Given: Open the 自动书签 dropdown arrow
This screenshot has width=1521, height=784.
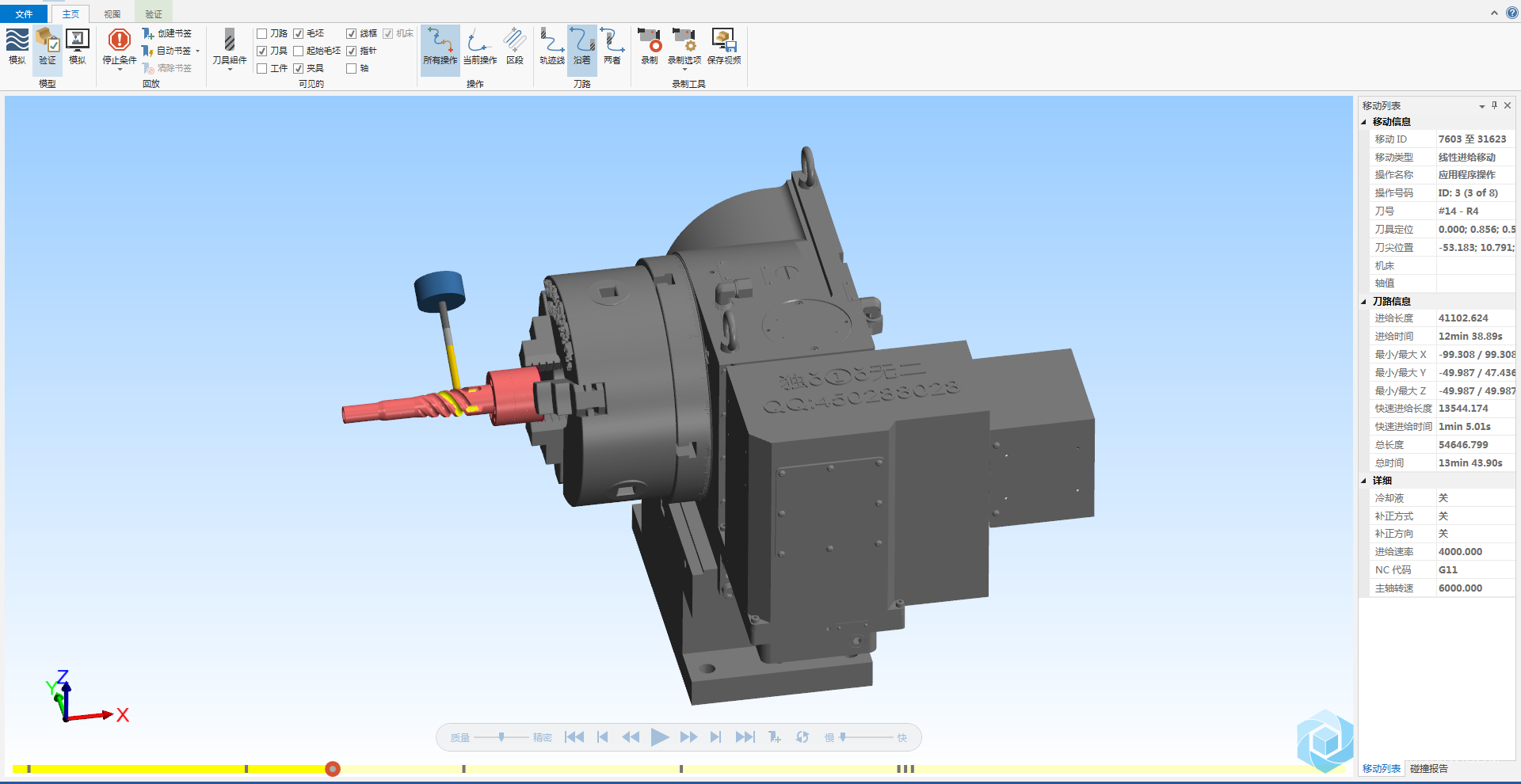Looking at the screenshot, I should (x=198, y=51).
